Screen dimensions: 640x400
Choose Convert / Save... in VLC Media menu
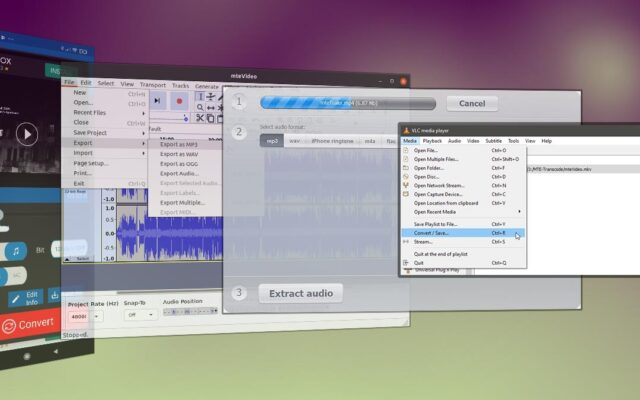(x=464, y=233)
